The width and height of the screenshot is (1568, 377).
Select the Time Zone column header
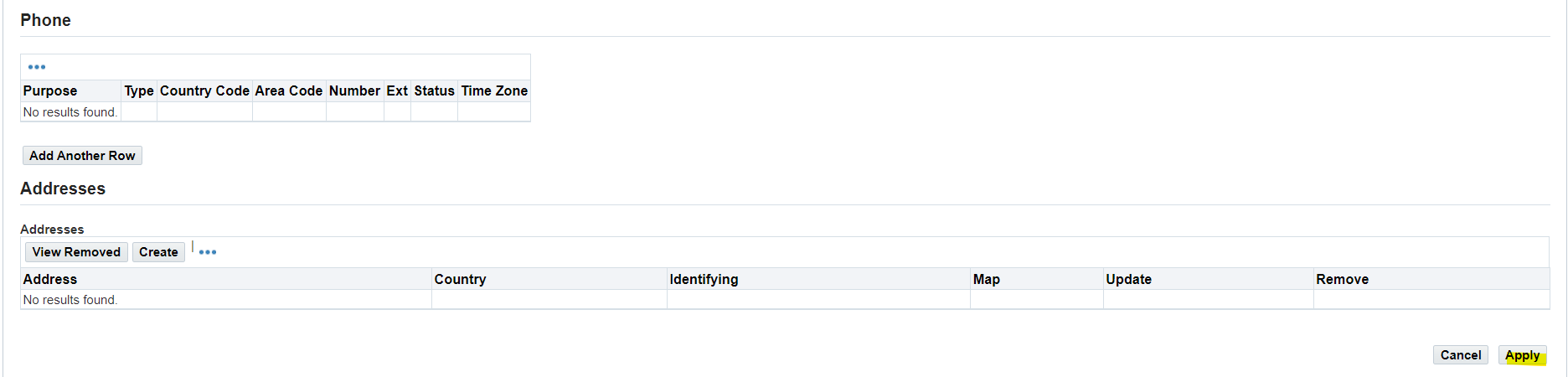[494, 90]
